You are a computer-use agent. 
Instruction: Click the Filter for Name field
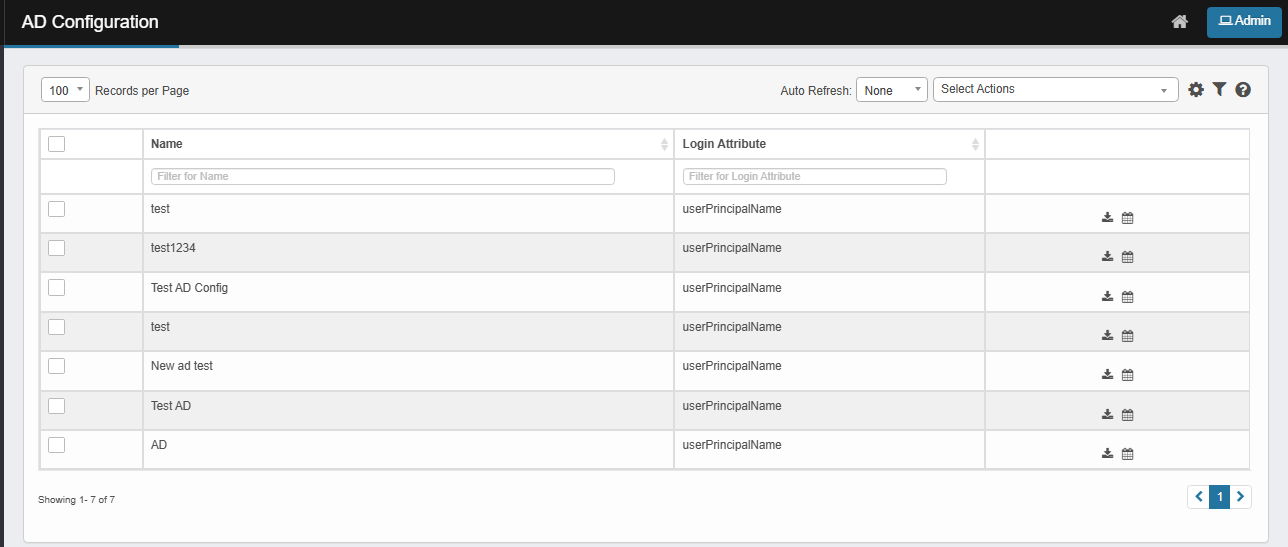pos(382,177)
